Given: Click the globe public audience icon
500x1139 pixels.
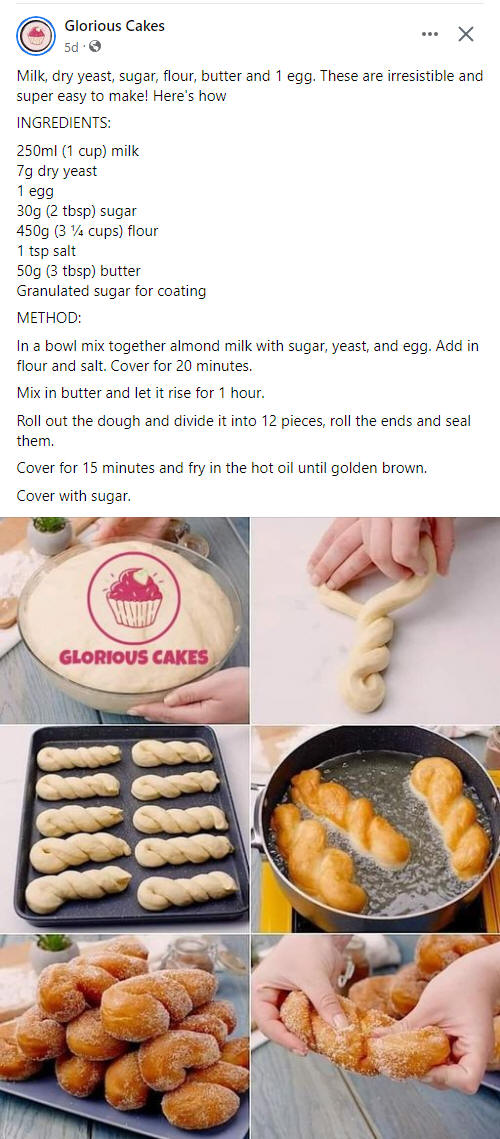Looking at the screenshot, I should [94, 47].
